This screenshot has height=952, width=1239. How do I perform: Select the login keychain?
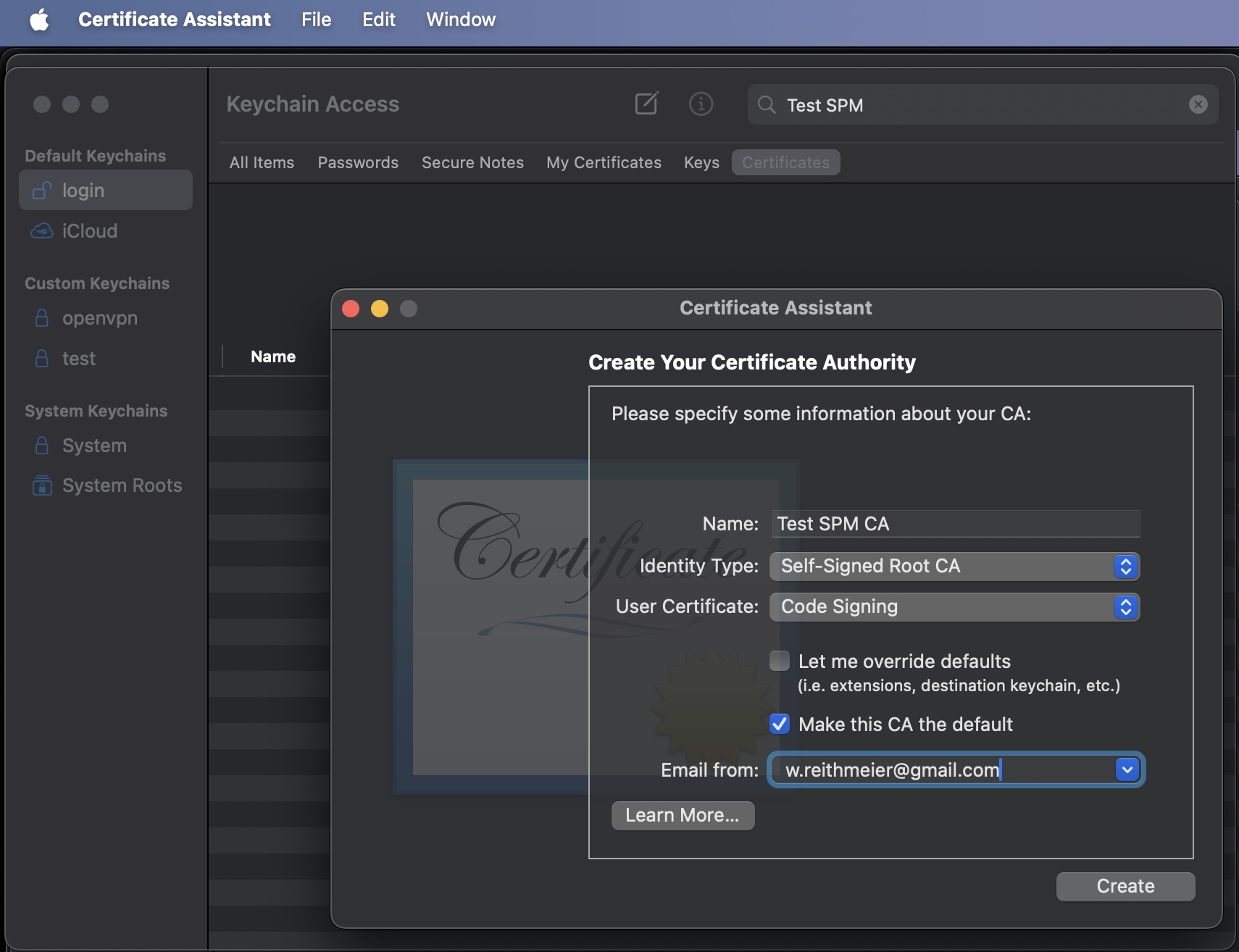pos(106,190)
